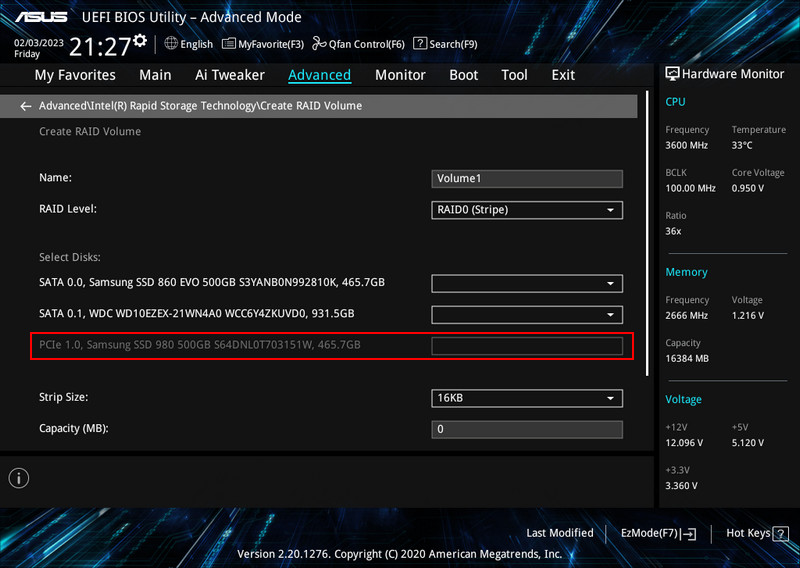Select the Exit tab
Viewport: 800px width, 568px height.
coord(563,75)
